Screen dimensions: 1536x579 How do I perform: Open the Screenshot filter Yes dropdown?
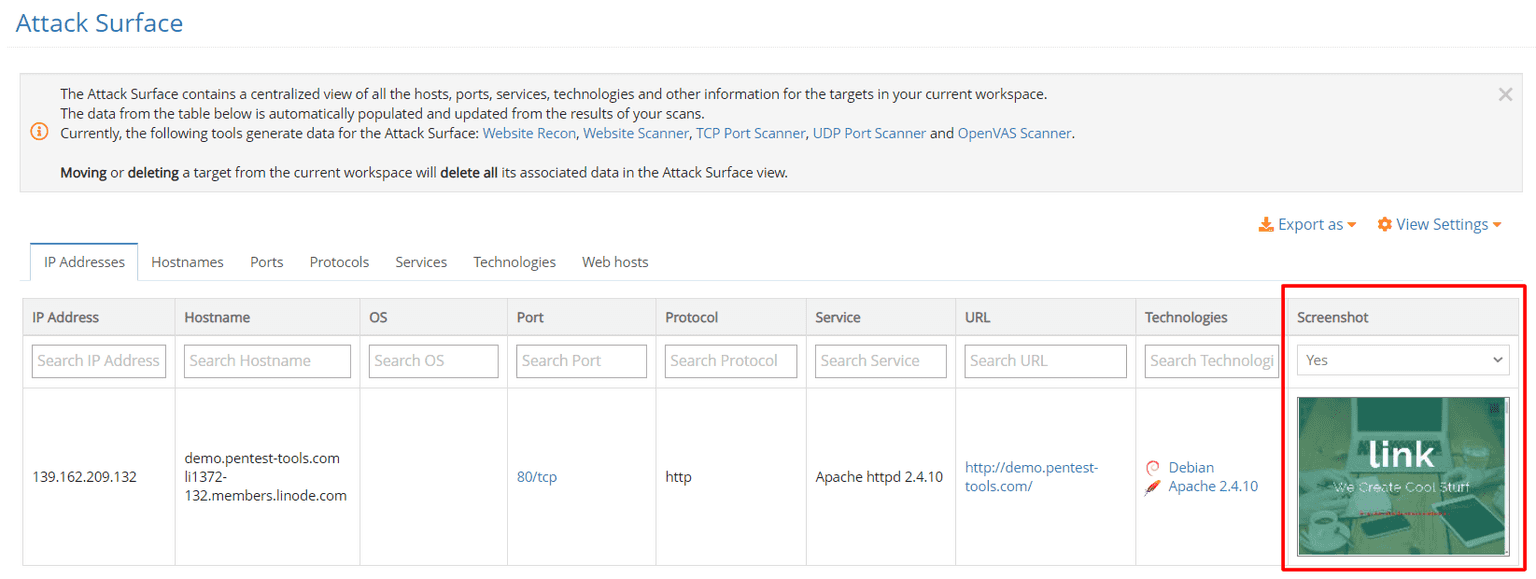[1402, 360]
